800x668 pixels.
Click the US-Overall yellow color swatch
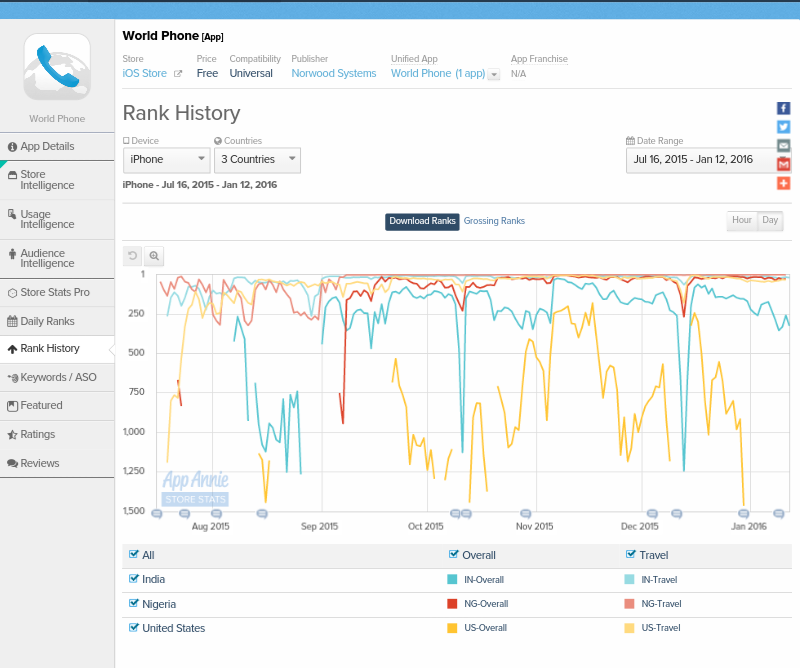click(452, 628)
